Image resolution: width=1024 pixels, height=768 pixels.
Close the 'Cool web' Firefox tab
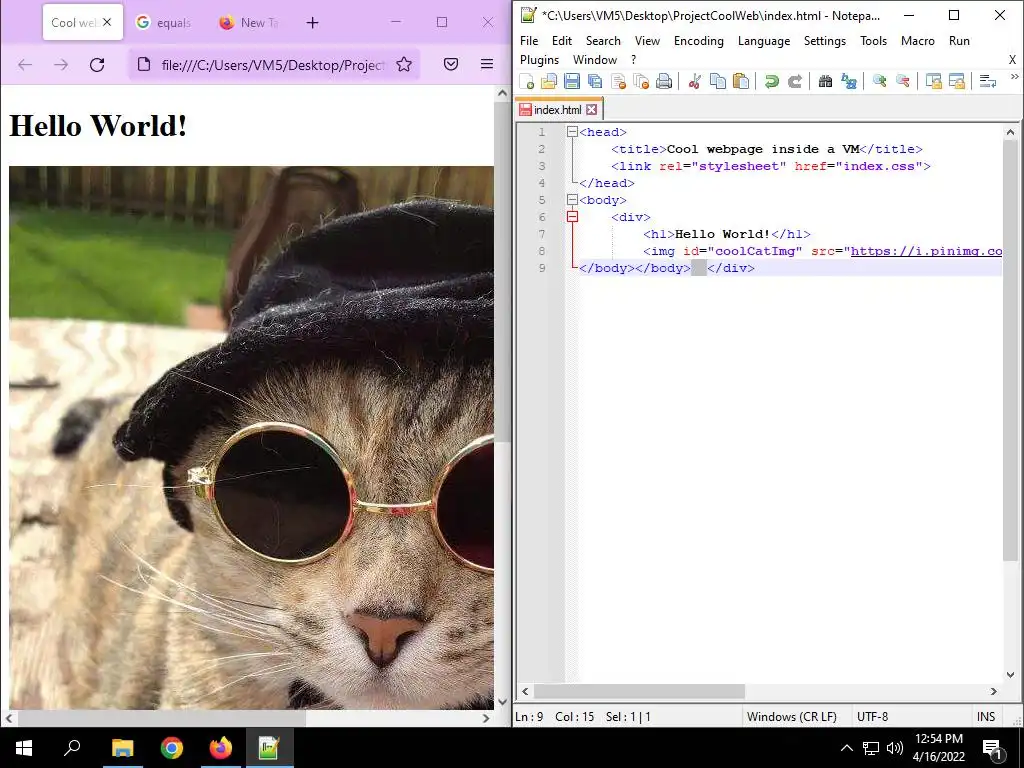point(107,22)
